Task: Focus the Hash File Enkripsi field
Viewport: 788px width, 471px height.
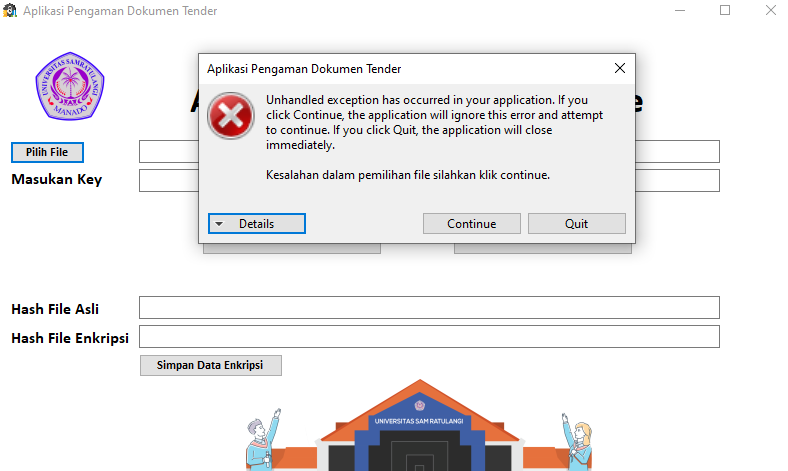Action: click(x=429, y=337)
